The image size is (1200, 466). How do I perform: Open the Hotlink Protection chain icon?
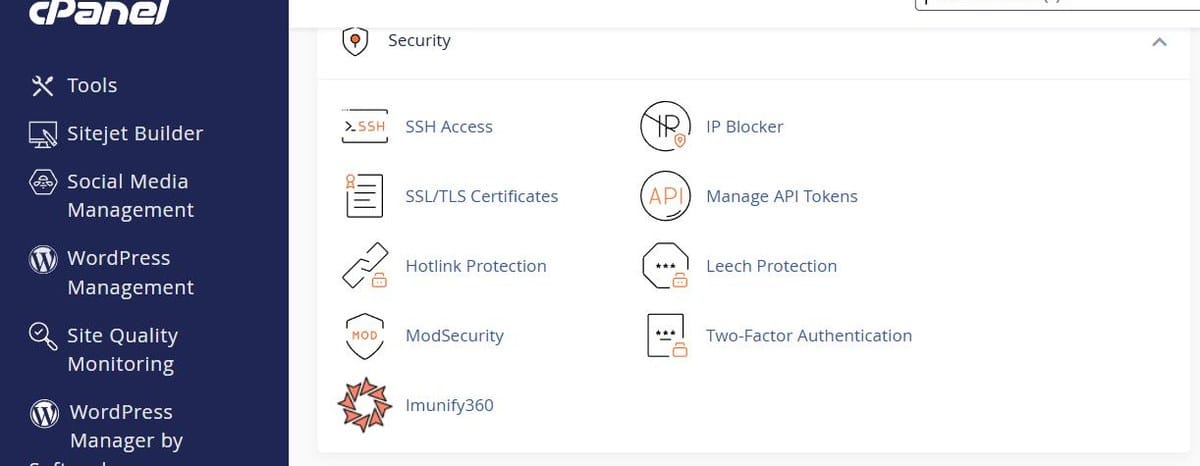pyautogui.click(x=364, y=266)
